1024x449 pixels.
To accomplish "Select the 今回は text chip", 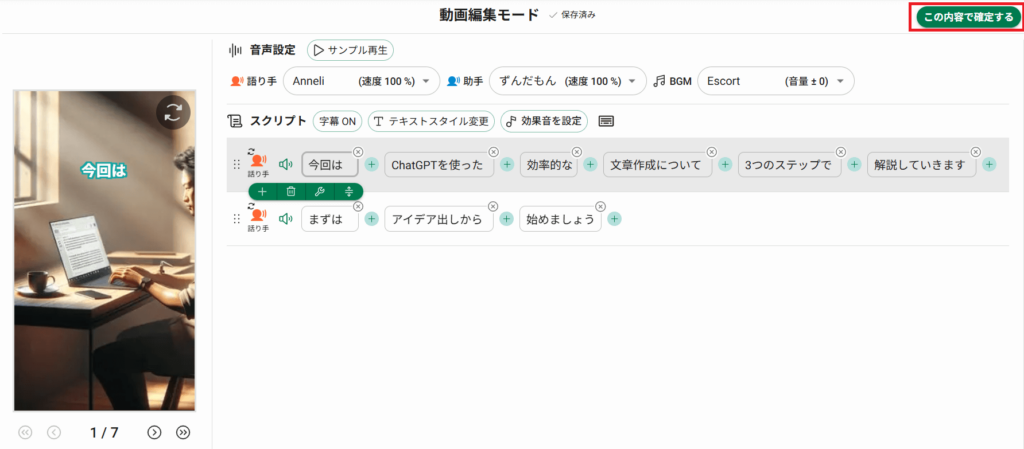I will pos(330,165).
